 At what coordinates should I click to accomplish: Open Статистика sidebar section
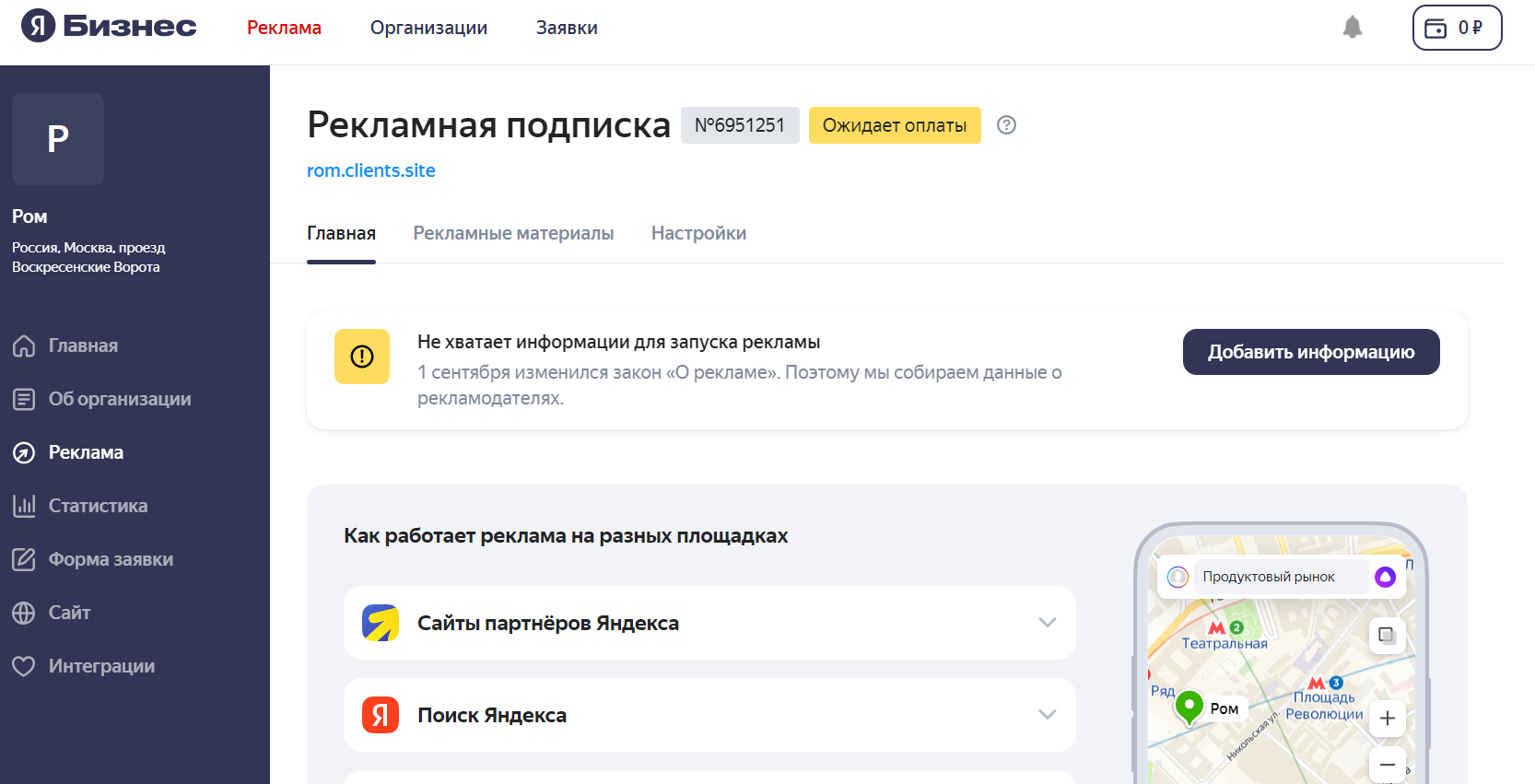tap(98, 506)
